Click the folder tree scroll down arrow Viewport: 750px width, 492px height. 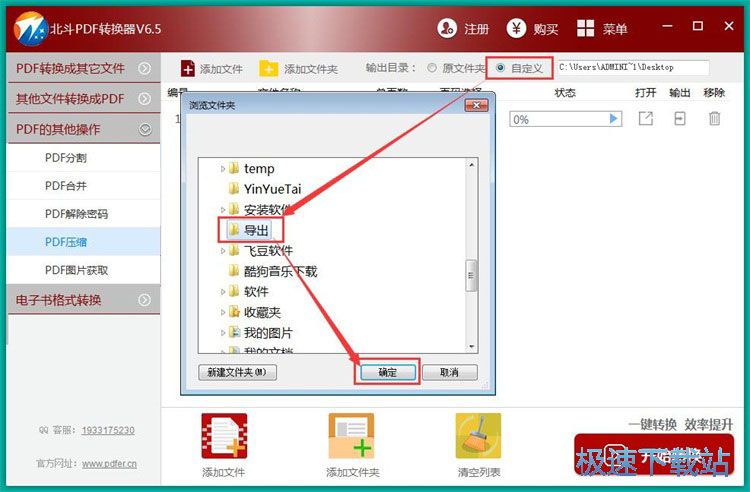click(x=472, y=346)
